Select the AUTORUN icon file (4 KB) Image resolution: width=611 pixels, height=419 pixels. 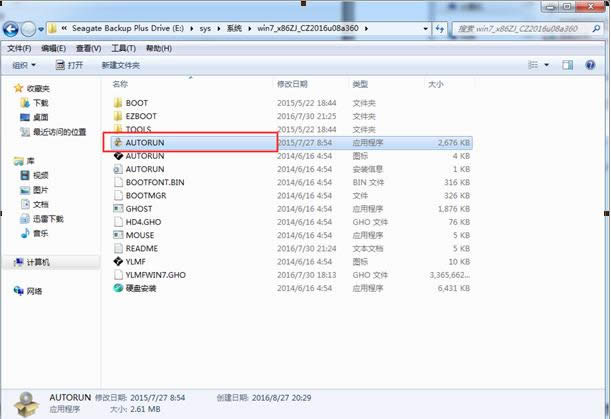(x=145, y=156)
